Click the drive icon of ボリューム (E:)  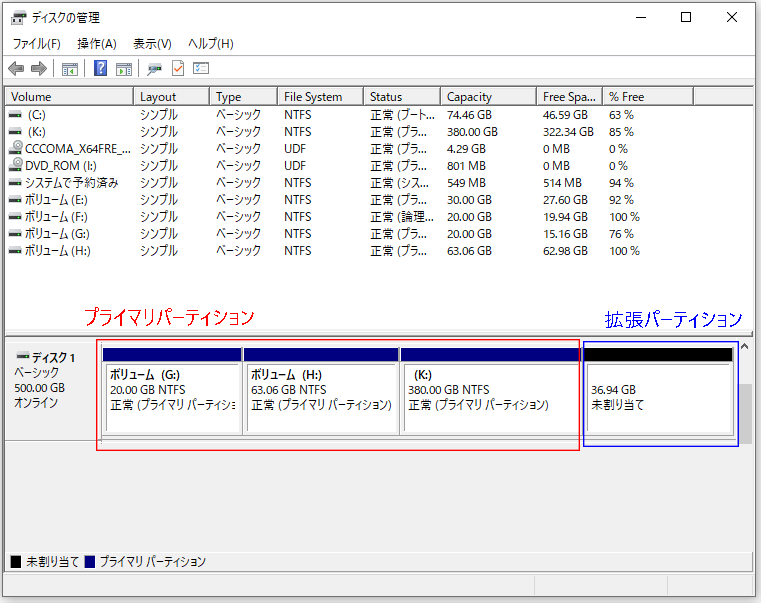click(16, 200)
